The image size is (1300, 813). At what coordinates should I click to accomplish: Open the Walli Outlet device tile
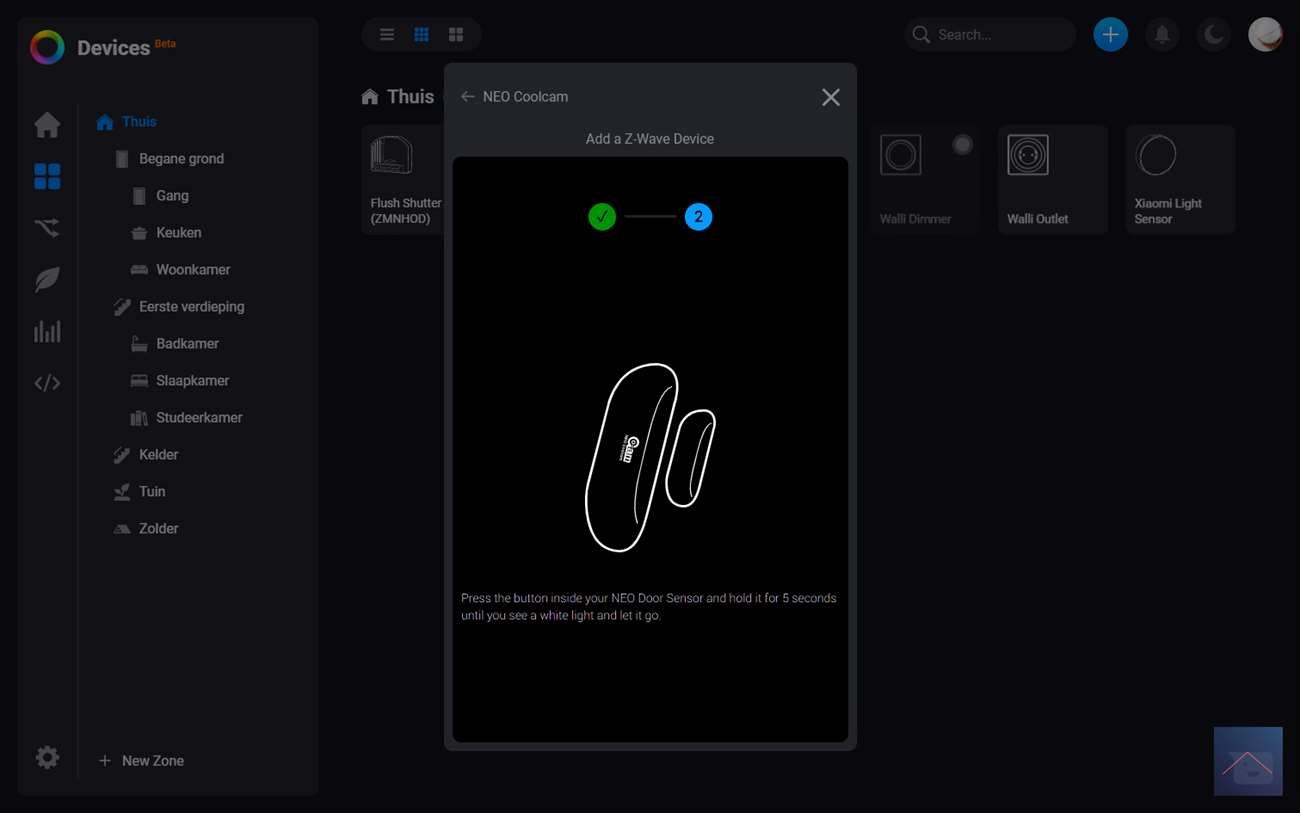tap(1052, 180)
